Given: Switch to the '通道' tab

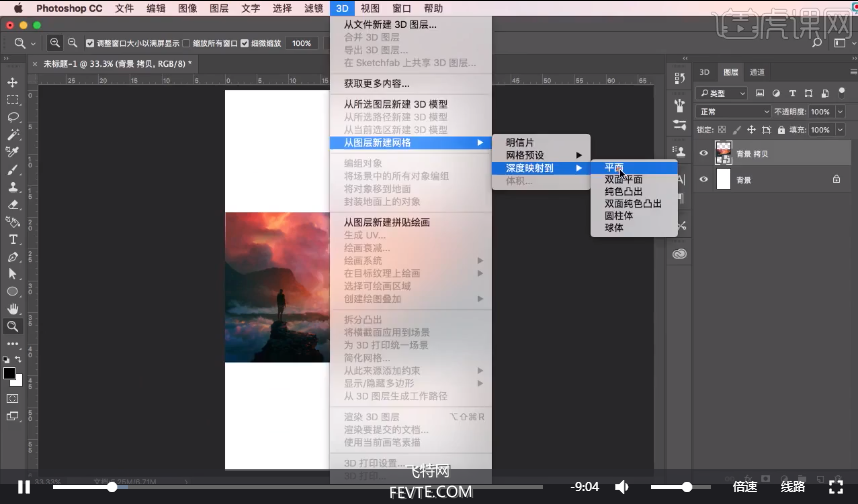Looking at the screenshot, I should tap(757, 72).
